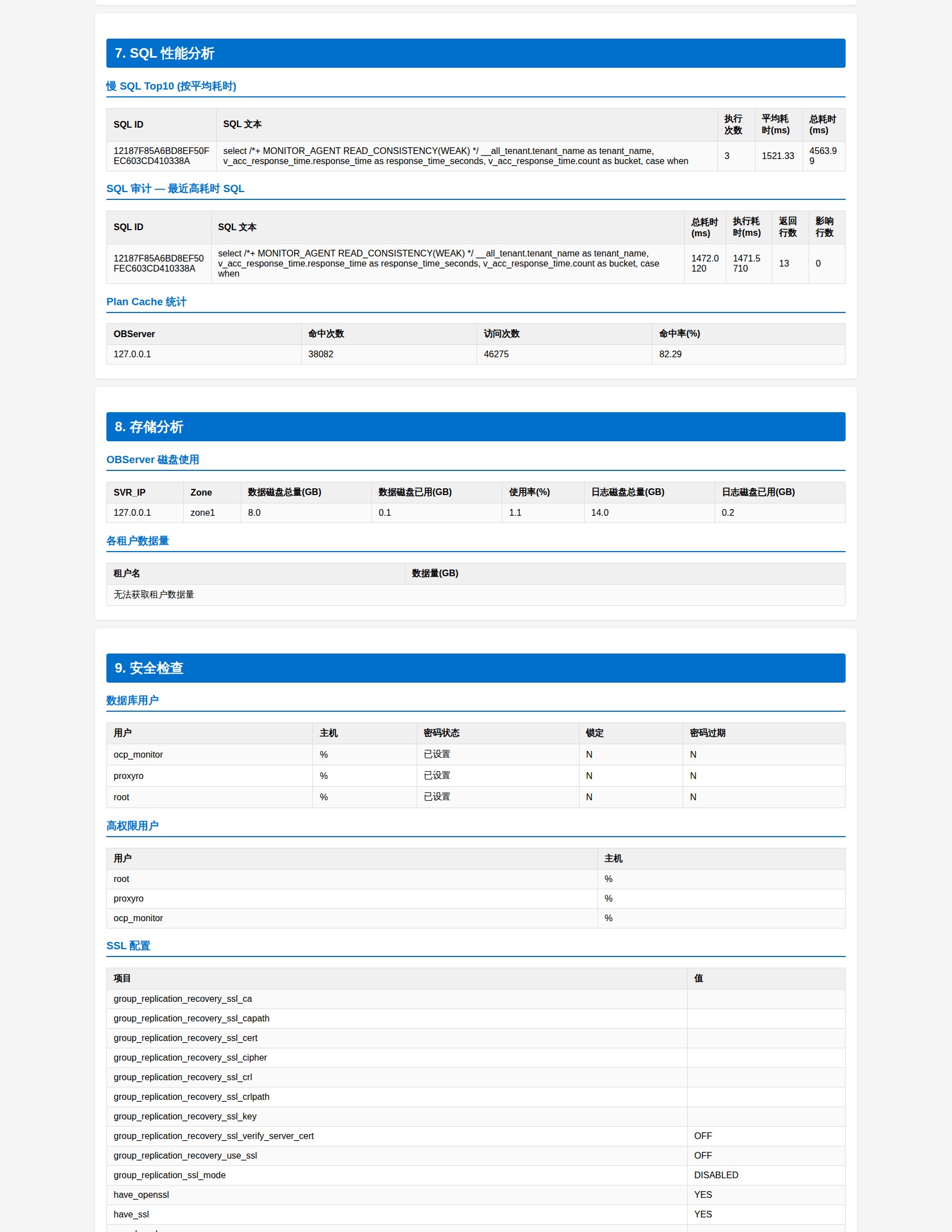Click the YES value of have_ssl
Screen dimensions: 952x1232
(703, 1215)
